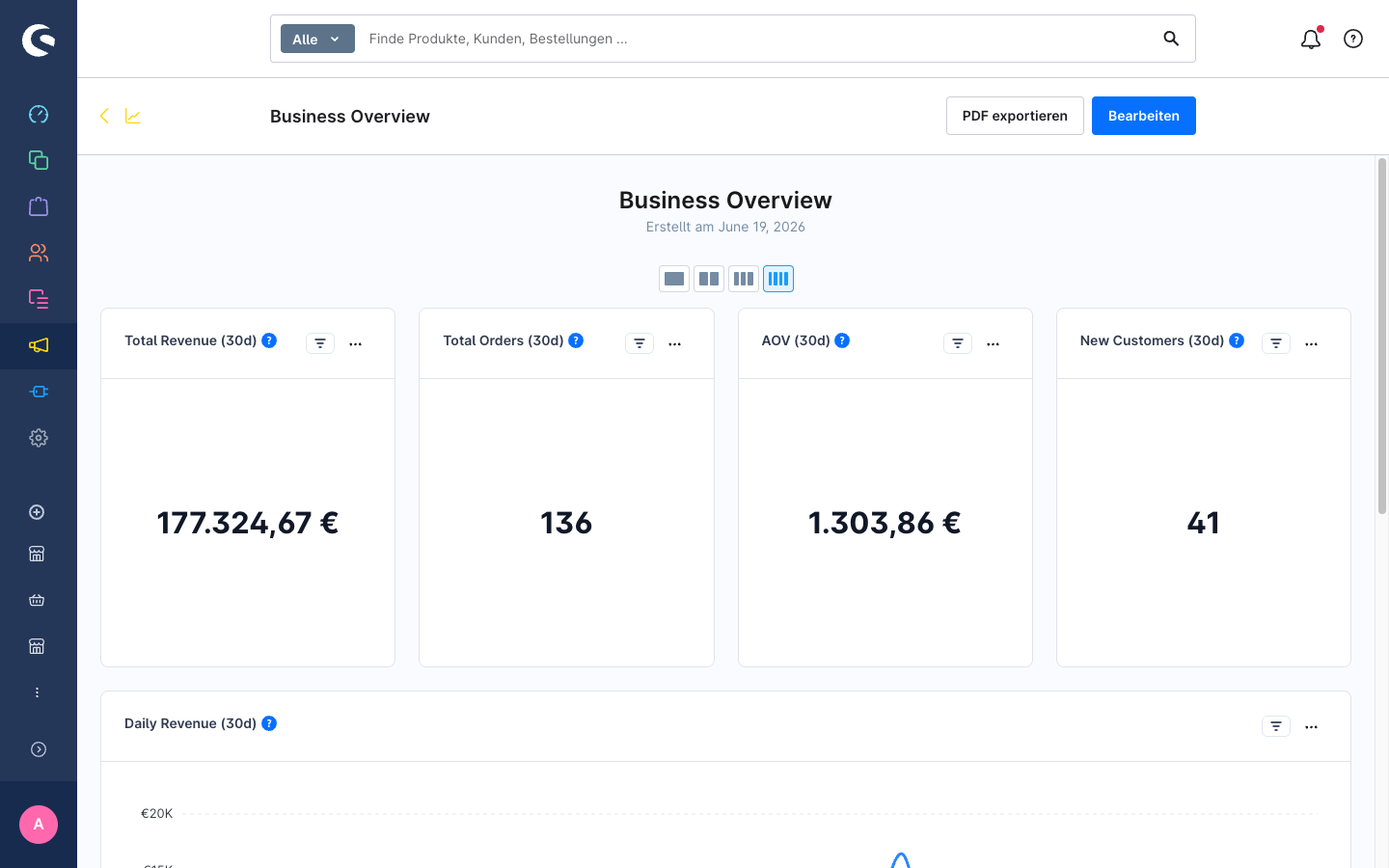Open the help question mark icon in the header
The height and width of the screenshot is (868, 1389).
[x=1353, y=39]
